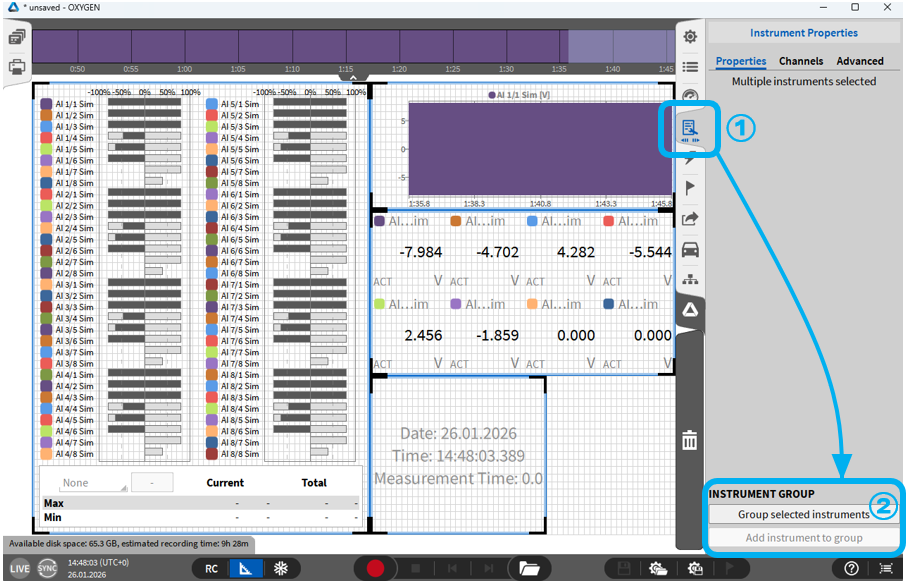Screen dimensions: 909x583
Task: Click Group selected instruments button
Action: (803, 514)
